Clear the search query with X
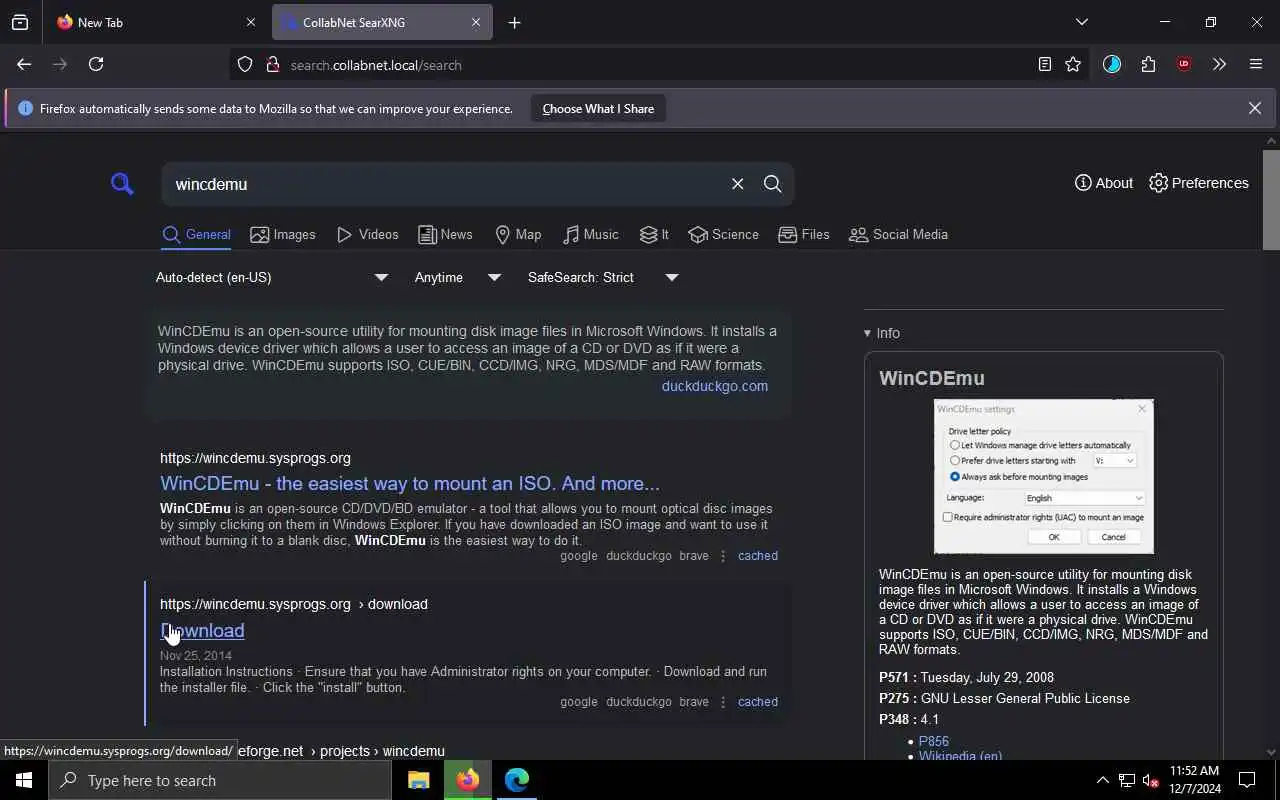This screenshot has height=800, width=1280. (737, 184)
